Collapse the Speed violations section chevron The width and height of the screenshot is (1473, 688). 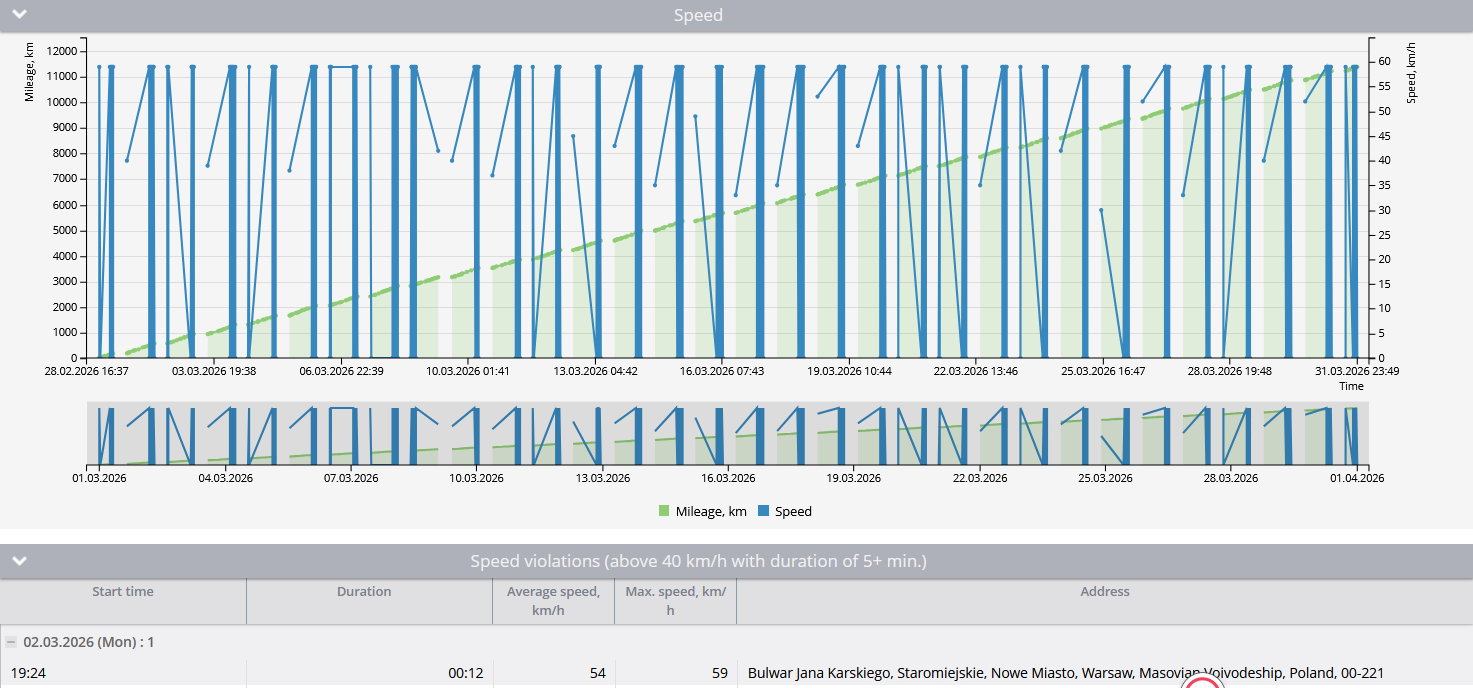click(x=20, y=561)
